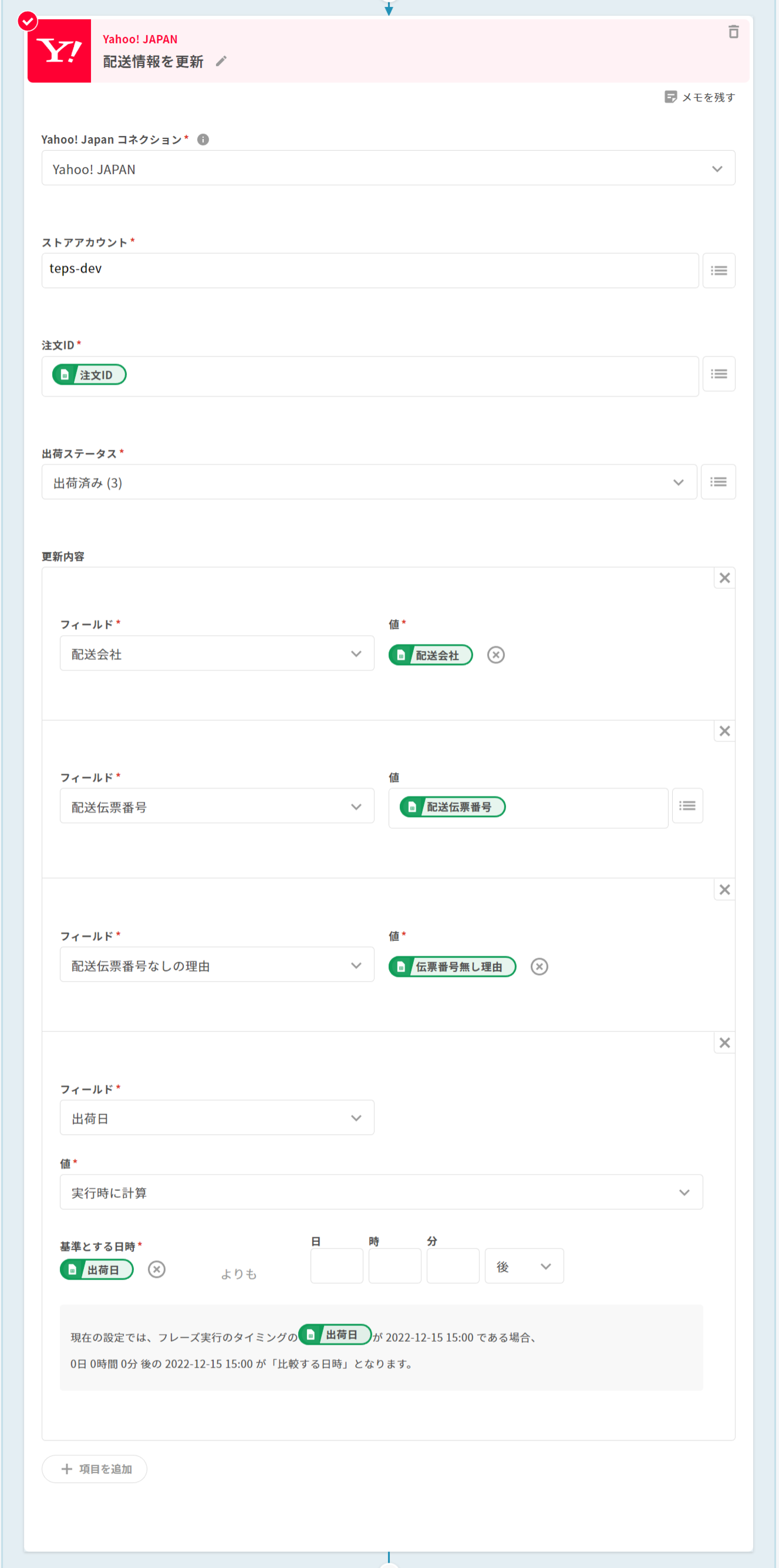The image size is (779, 1568).
Task: Open the 実行時に計算 value dropdown
Action: click(381, 1192)
